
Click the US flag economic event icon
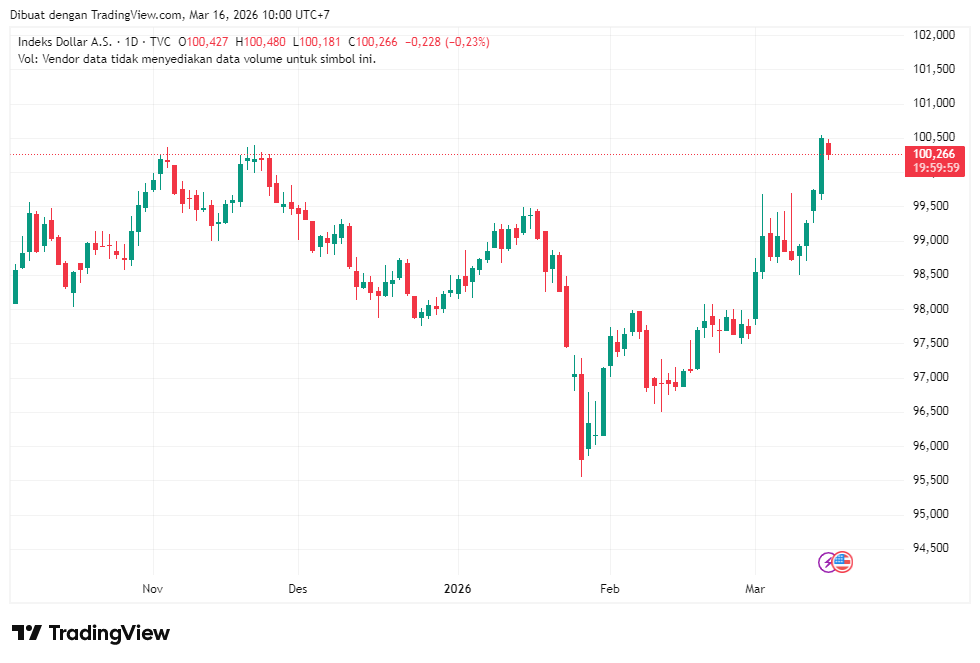(x=842, y=562)
